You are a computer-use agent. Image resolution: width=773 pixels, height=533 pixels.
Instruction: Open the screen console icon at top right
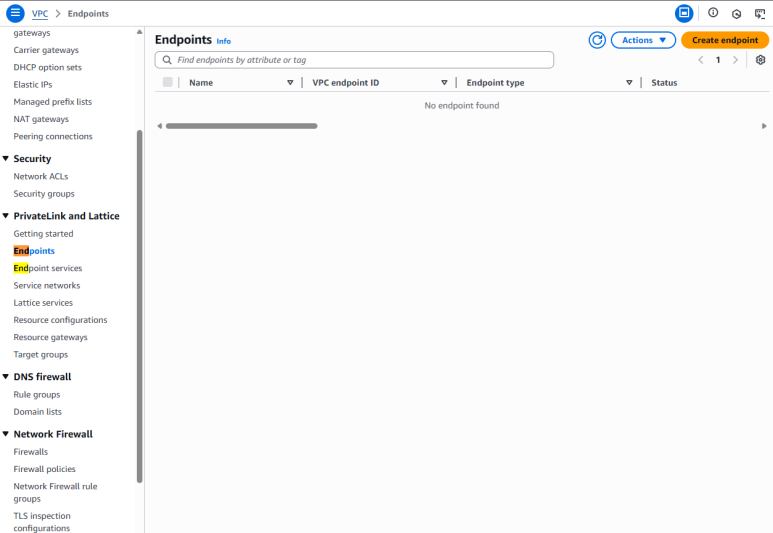[760, 14]
